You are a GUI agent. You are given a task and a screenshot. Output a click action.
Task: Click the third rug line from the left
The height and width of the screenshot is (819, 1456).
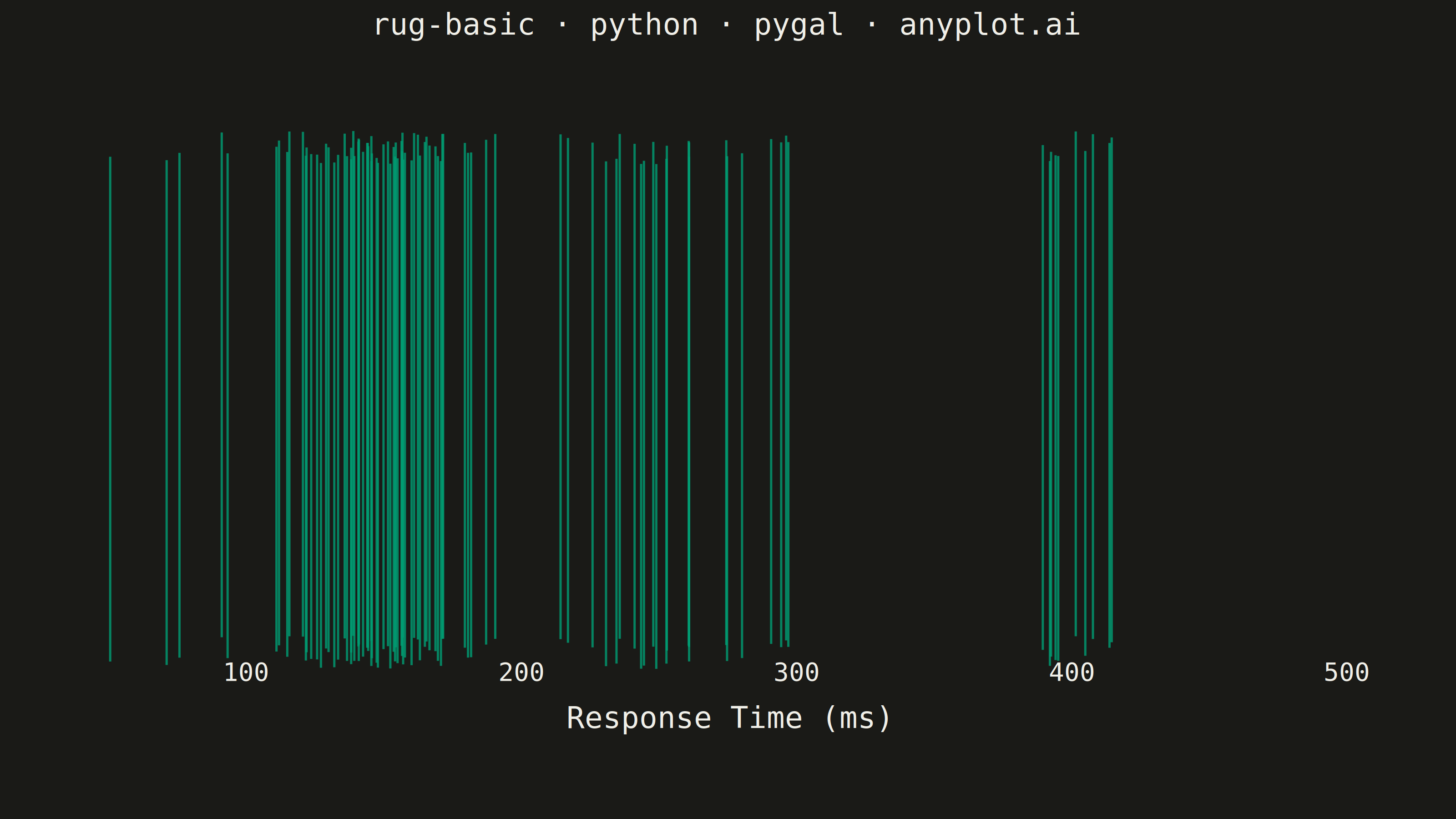pos(180,405)
